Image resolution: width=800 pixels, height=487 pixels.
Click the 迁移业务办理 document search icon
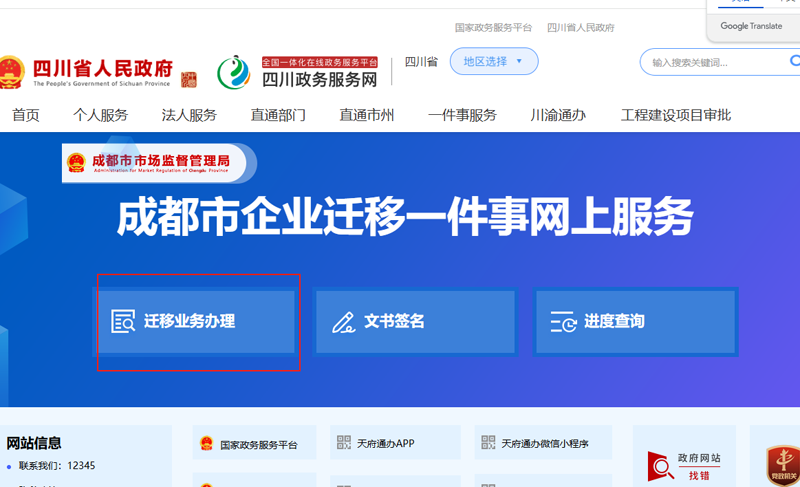pos(123,321)
